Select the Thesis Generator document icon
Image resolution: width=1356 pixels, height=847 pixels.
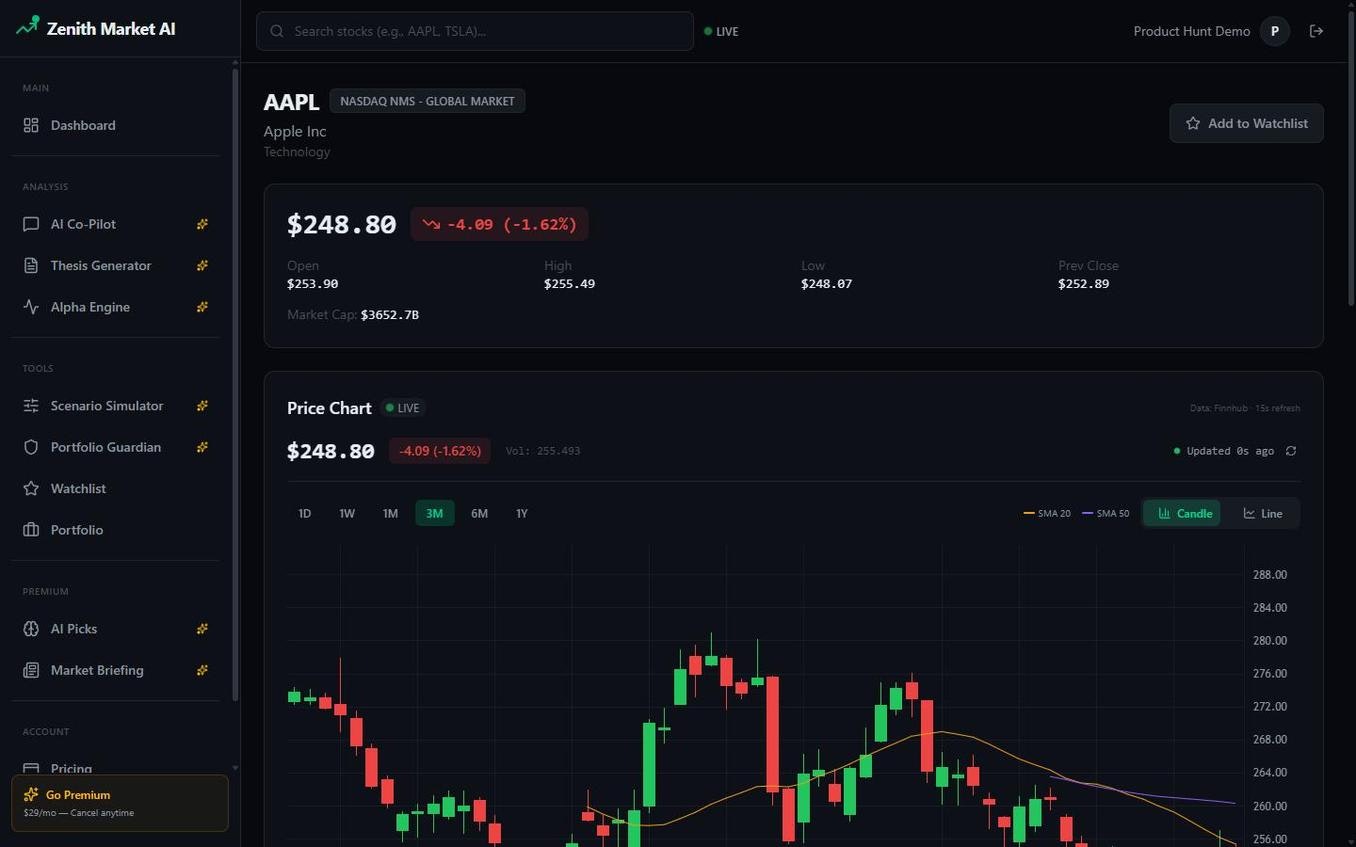pyautogui.click(x=33, y=265)
